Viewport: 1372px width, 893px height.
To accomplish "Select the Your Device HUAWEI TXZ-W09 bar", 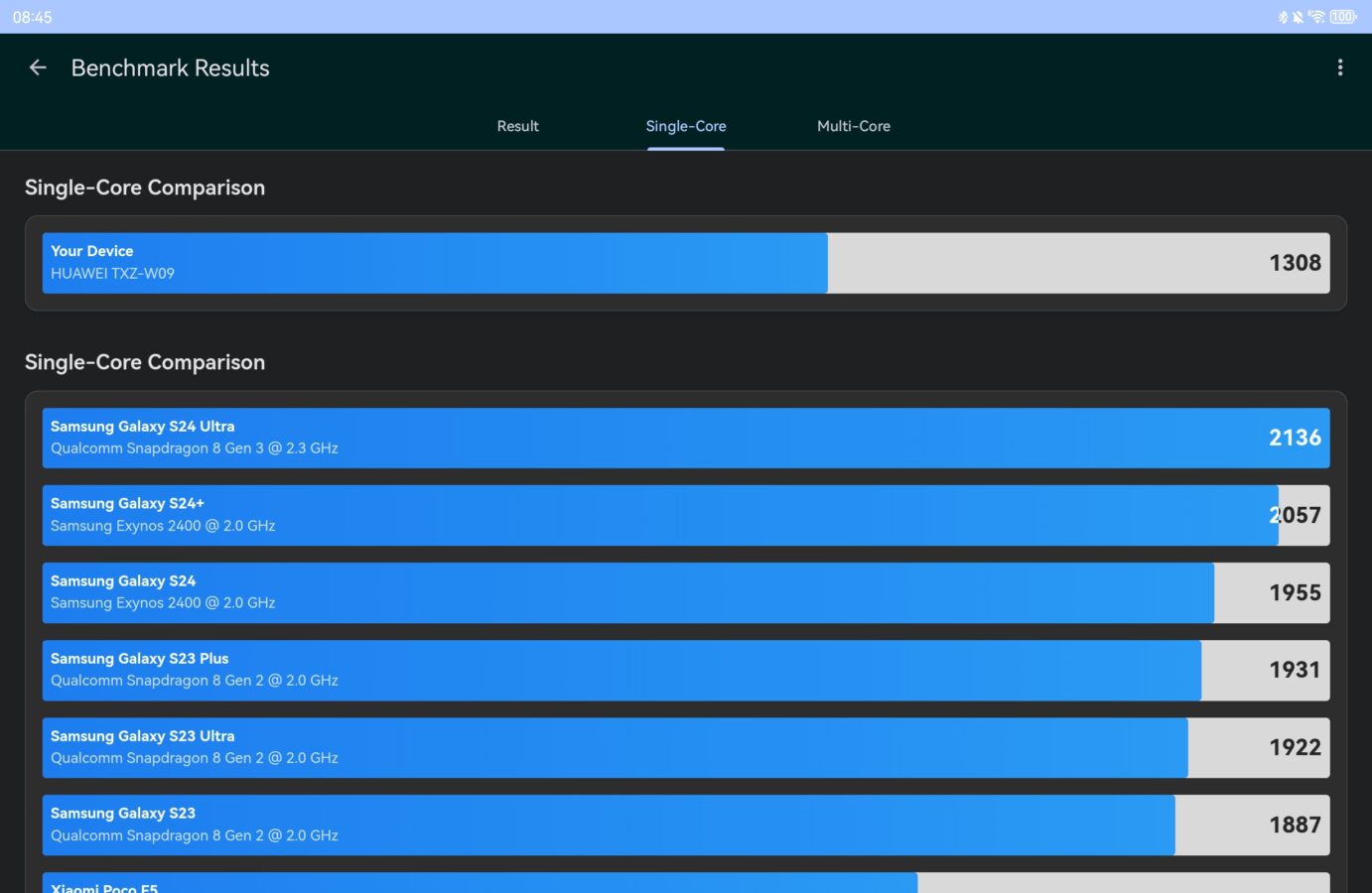I will click(686, 263).
